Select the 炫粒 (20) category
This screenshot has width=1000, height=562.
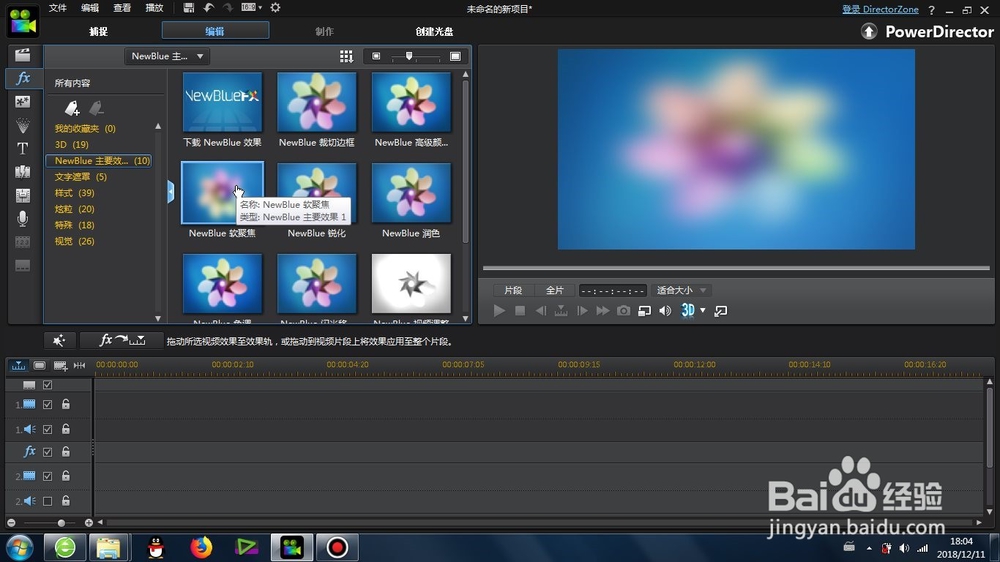74,209
